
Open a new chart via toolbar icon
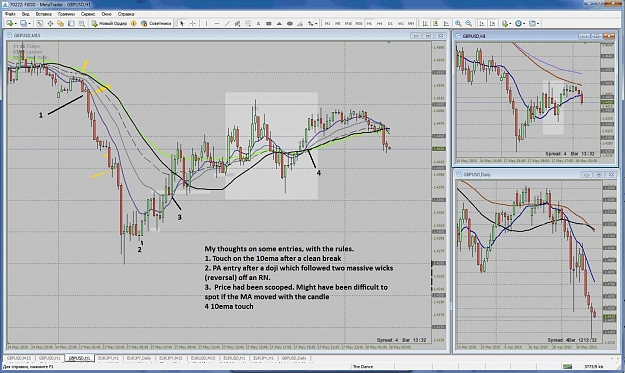tap(9, 24)
